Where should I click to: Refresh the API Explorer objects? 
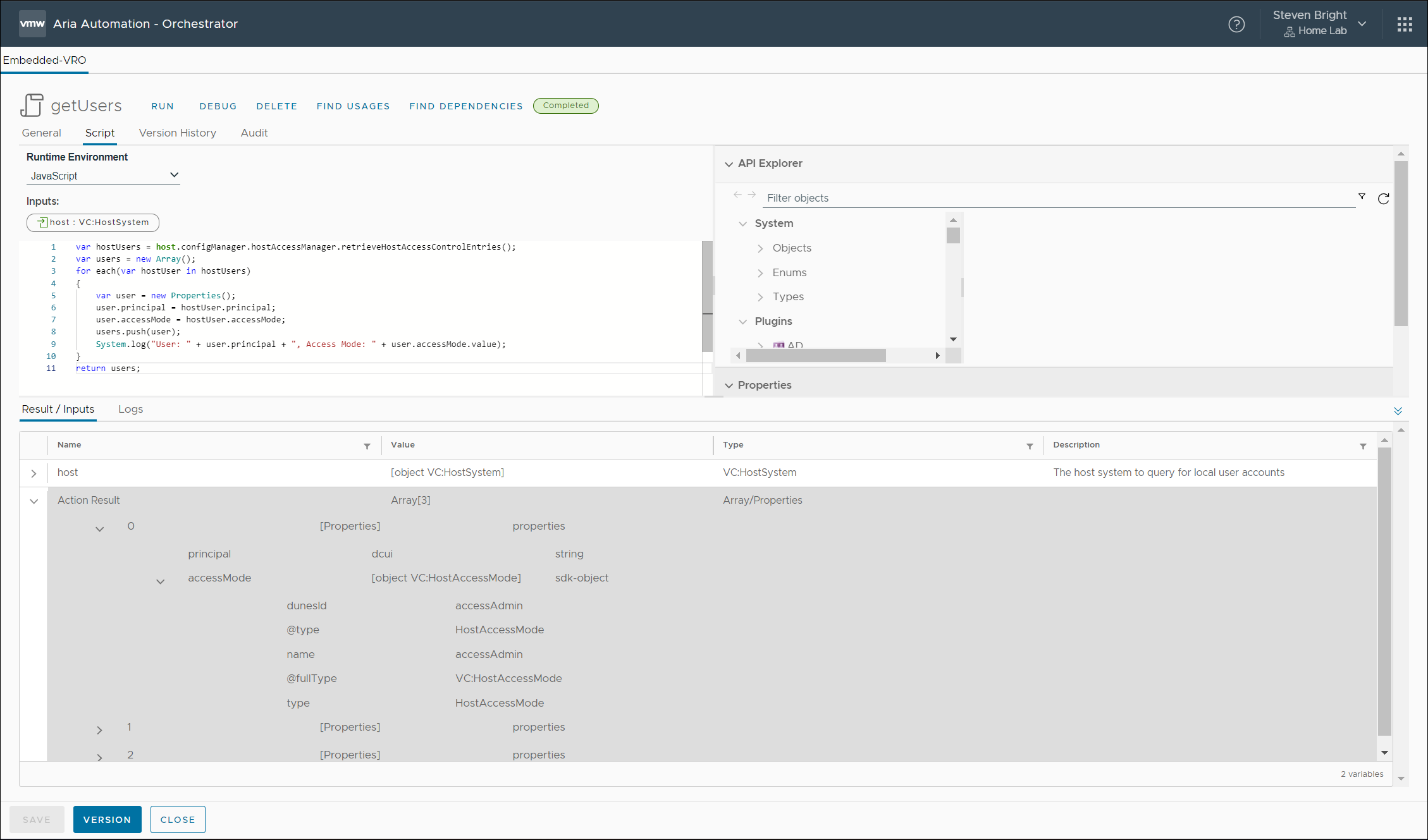1383,198
